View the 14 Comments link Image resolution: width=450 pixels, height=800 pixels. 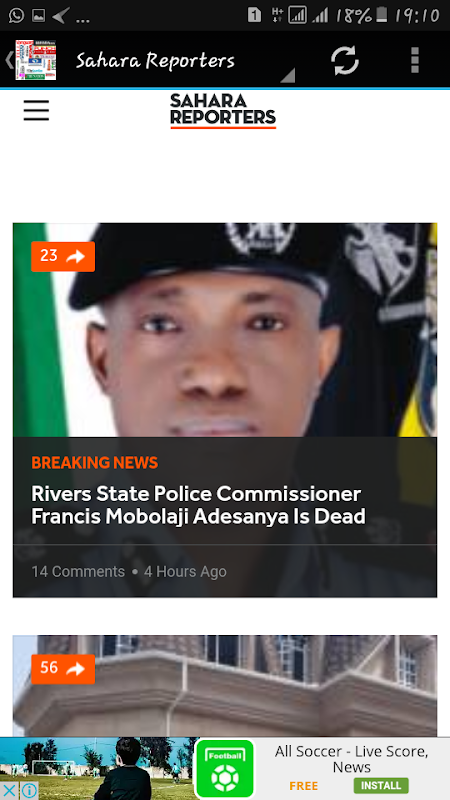coord(78,571)
